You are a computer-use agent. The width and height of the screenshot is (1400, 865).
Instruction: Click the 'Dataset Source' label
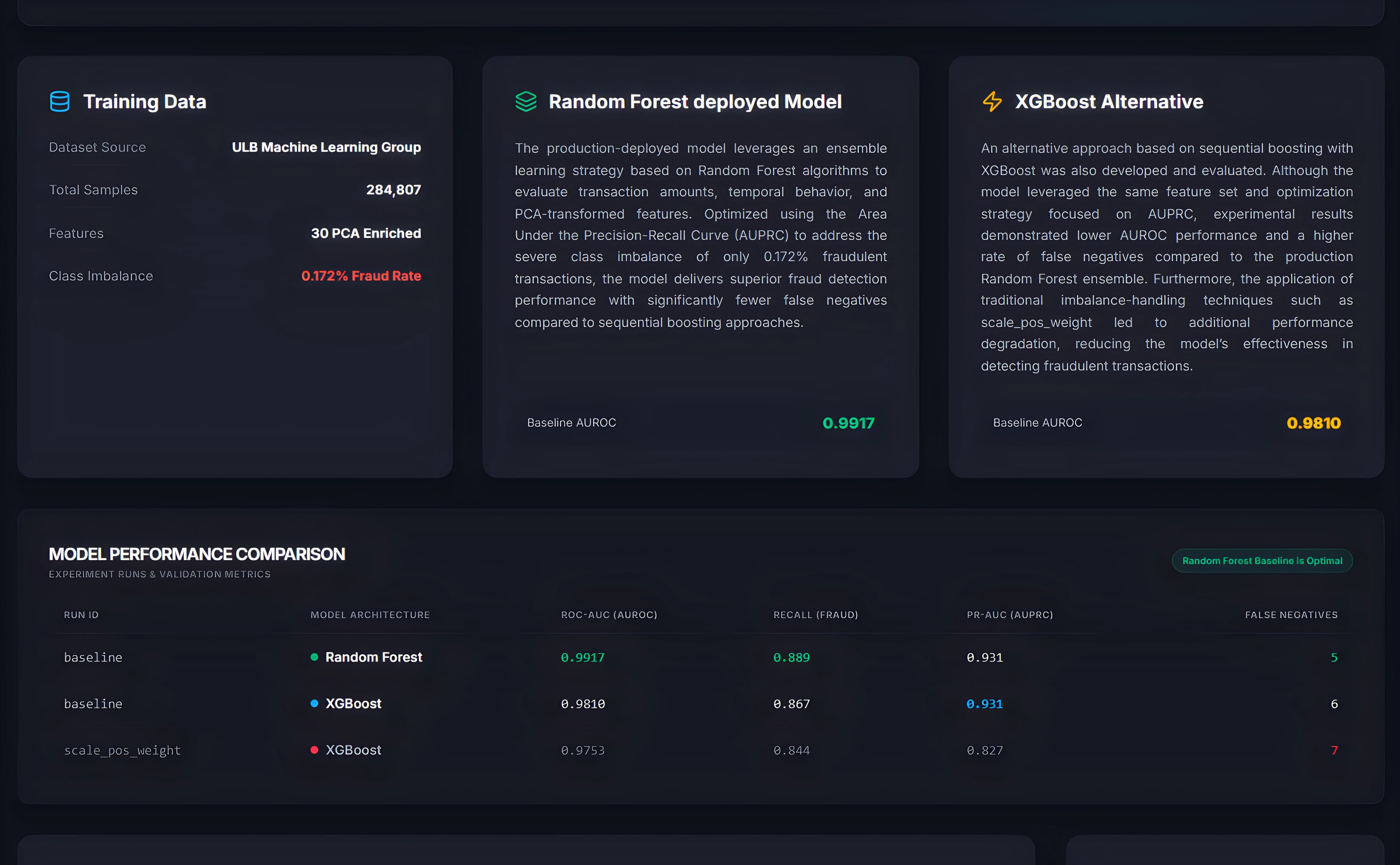click(97, 147)
